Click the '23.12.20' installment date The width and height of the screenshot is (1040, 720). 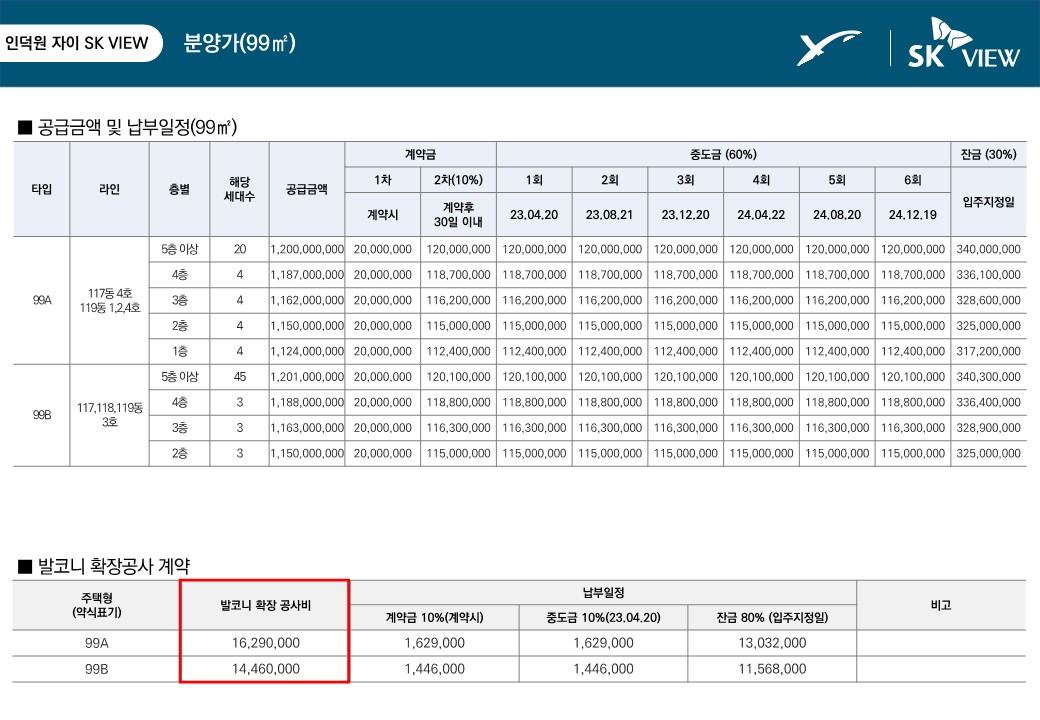point(685,215)
